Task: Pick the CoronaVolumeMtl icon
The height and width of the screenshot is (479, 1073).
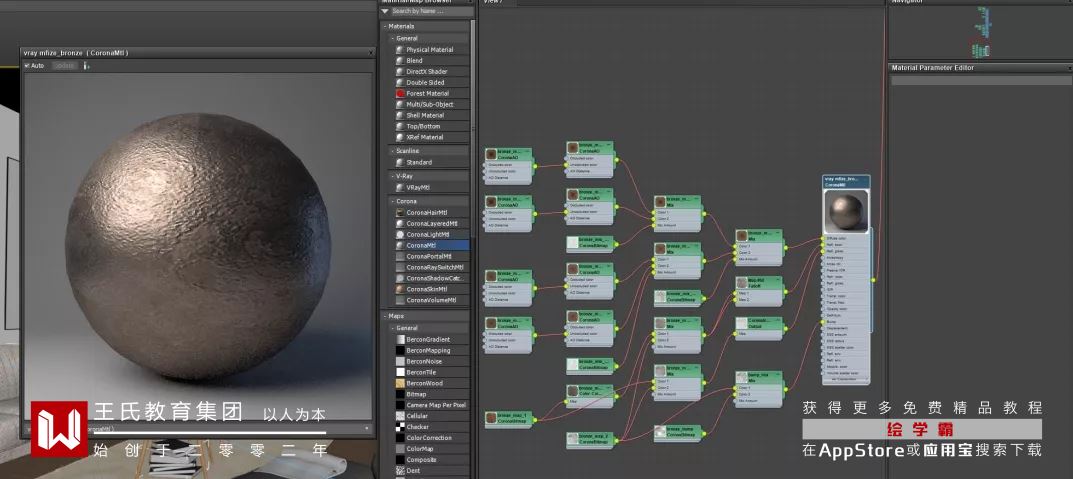Action: (400, 300)
